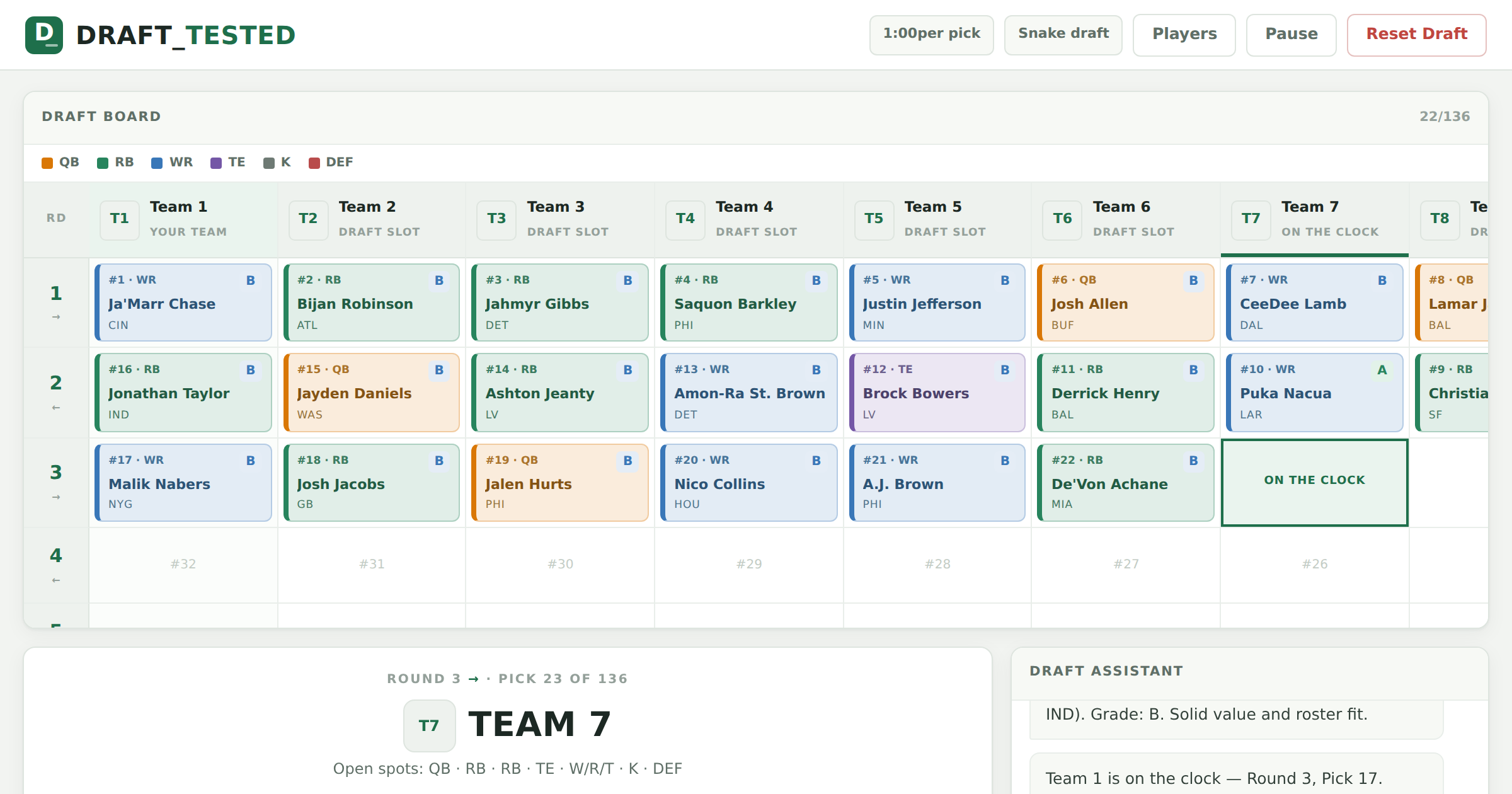
Task: Click the T8 team badge in header
Action: pyautogui.click(x=1440, y=219)
